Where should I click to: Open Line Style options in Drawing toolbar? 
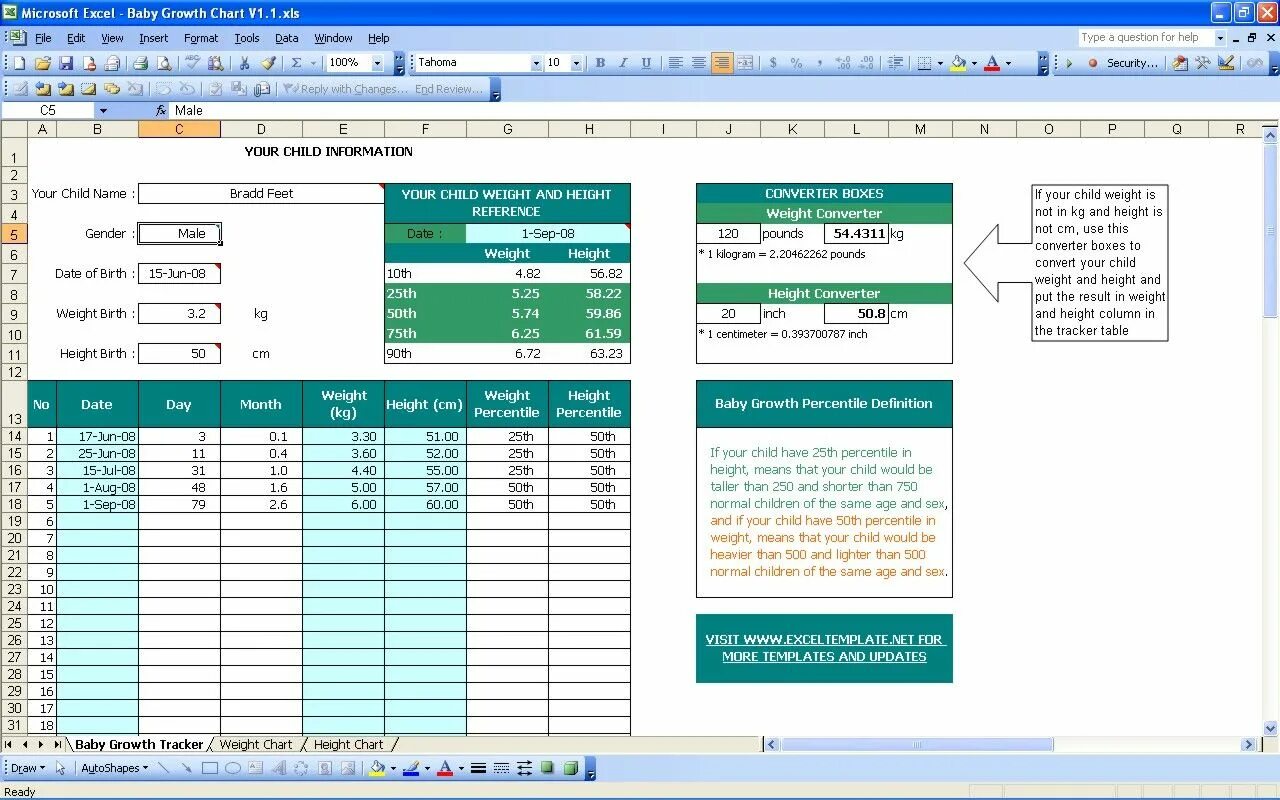pos(478,768)
